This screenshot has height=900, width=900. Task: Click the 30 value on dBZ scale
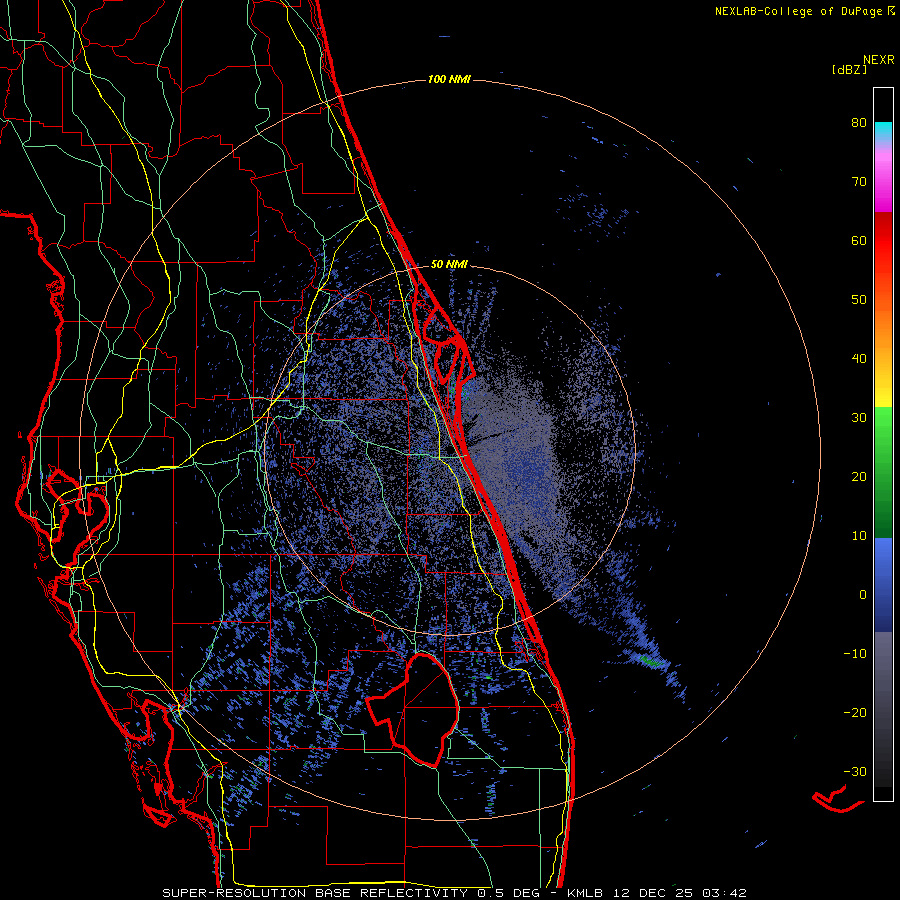(x=859, y=418)
